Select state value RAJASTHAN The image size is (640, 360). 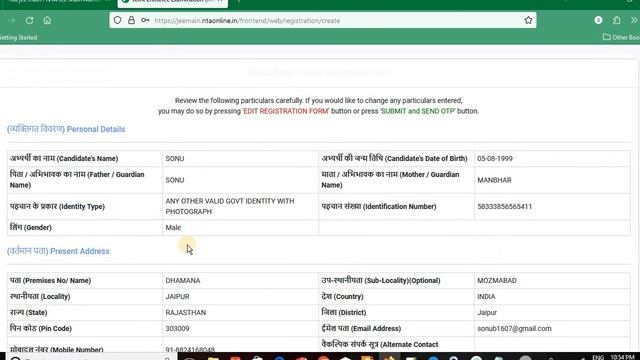tap(186, 312)
